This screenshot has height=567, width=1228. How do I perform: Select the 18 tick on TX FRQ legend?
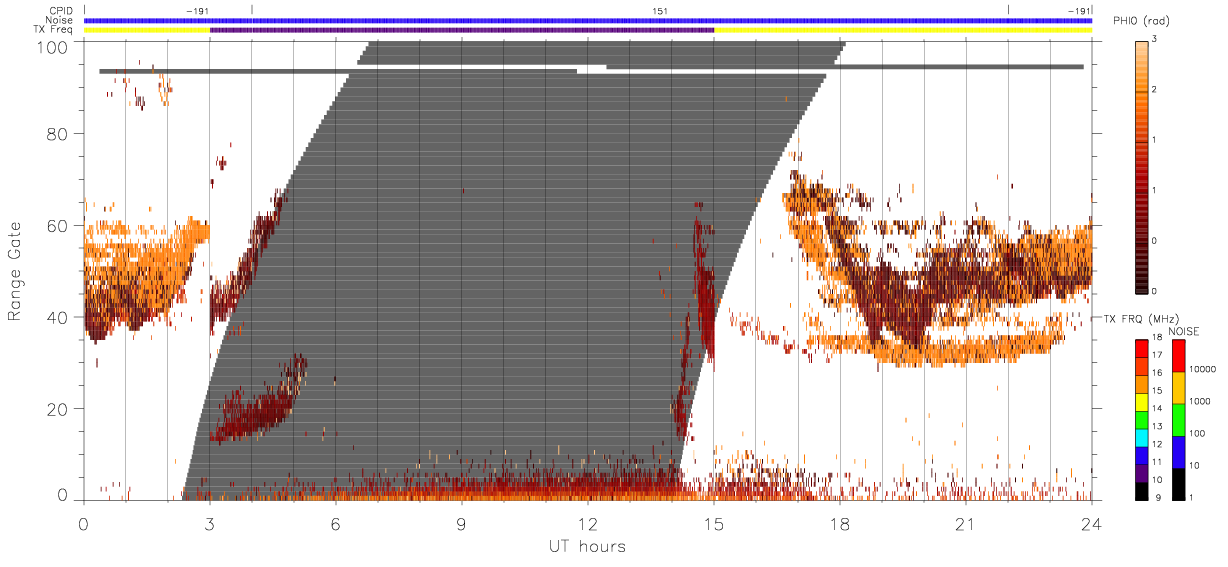click(1158, 339)
